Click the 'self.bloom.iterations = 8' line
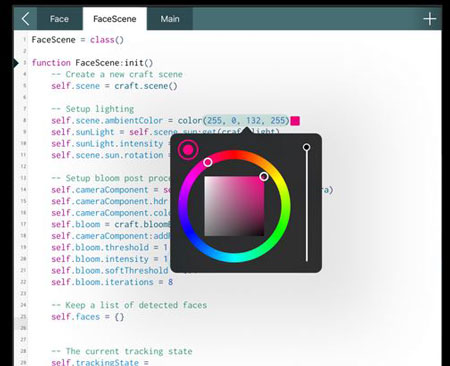 point(112,282)
